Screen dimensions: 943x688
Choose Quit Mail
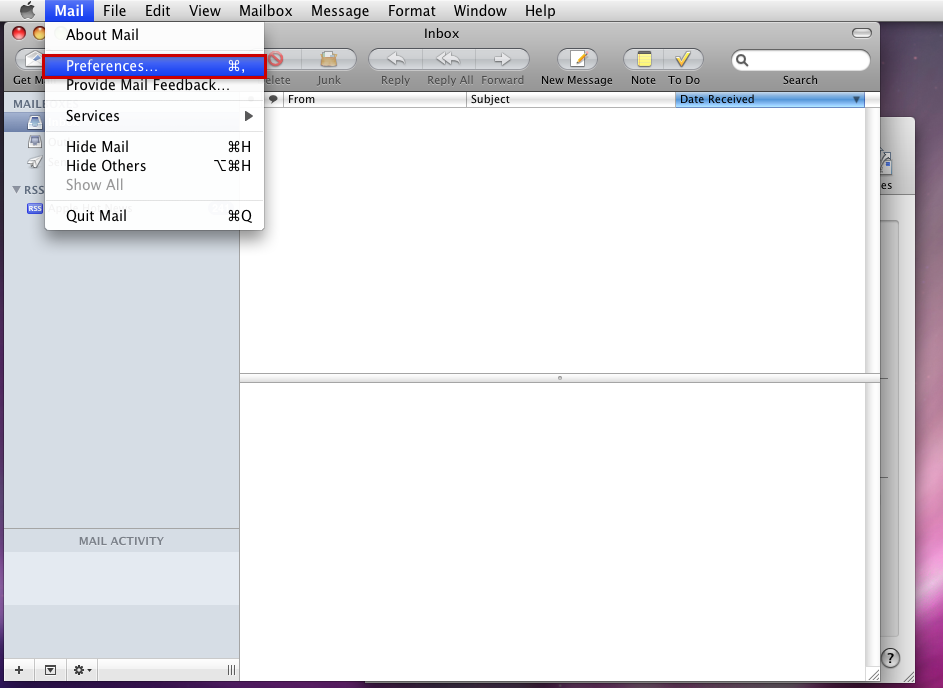click(x=155, y=216)
